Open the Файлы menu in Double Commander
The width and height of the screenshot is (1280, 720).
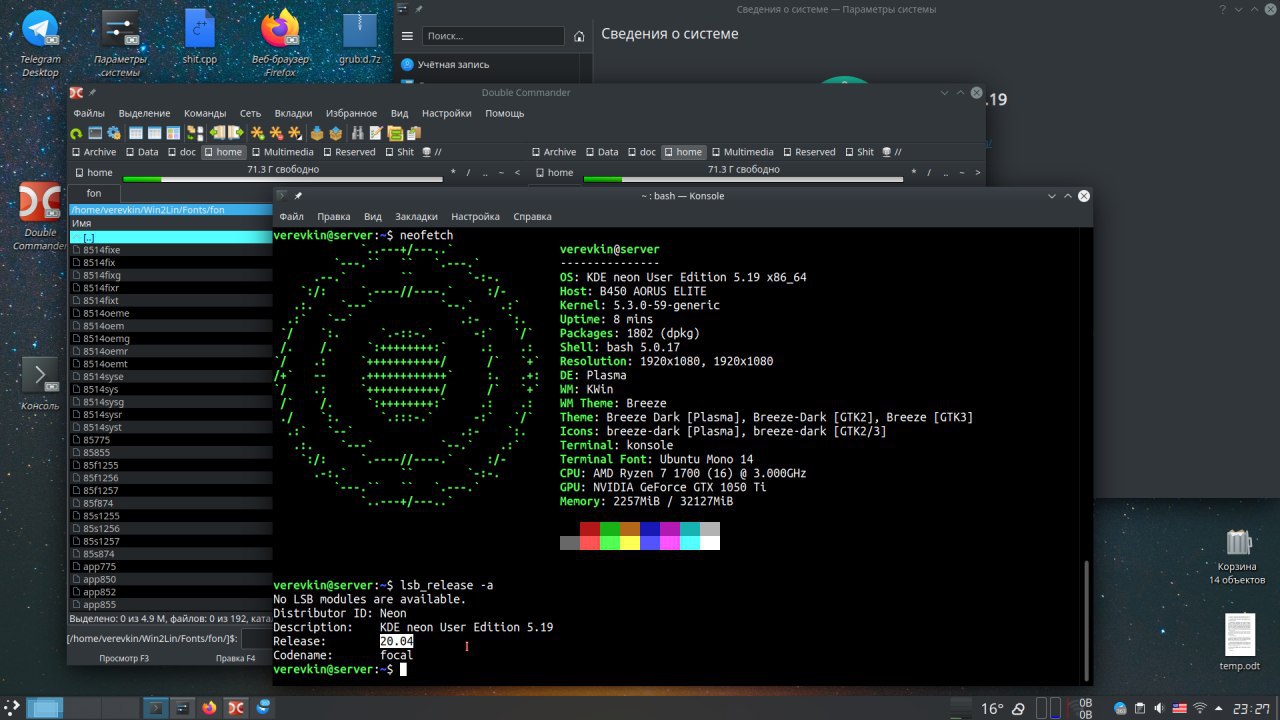[89, 113]
